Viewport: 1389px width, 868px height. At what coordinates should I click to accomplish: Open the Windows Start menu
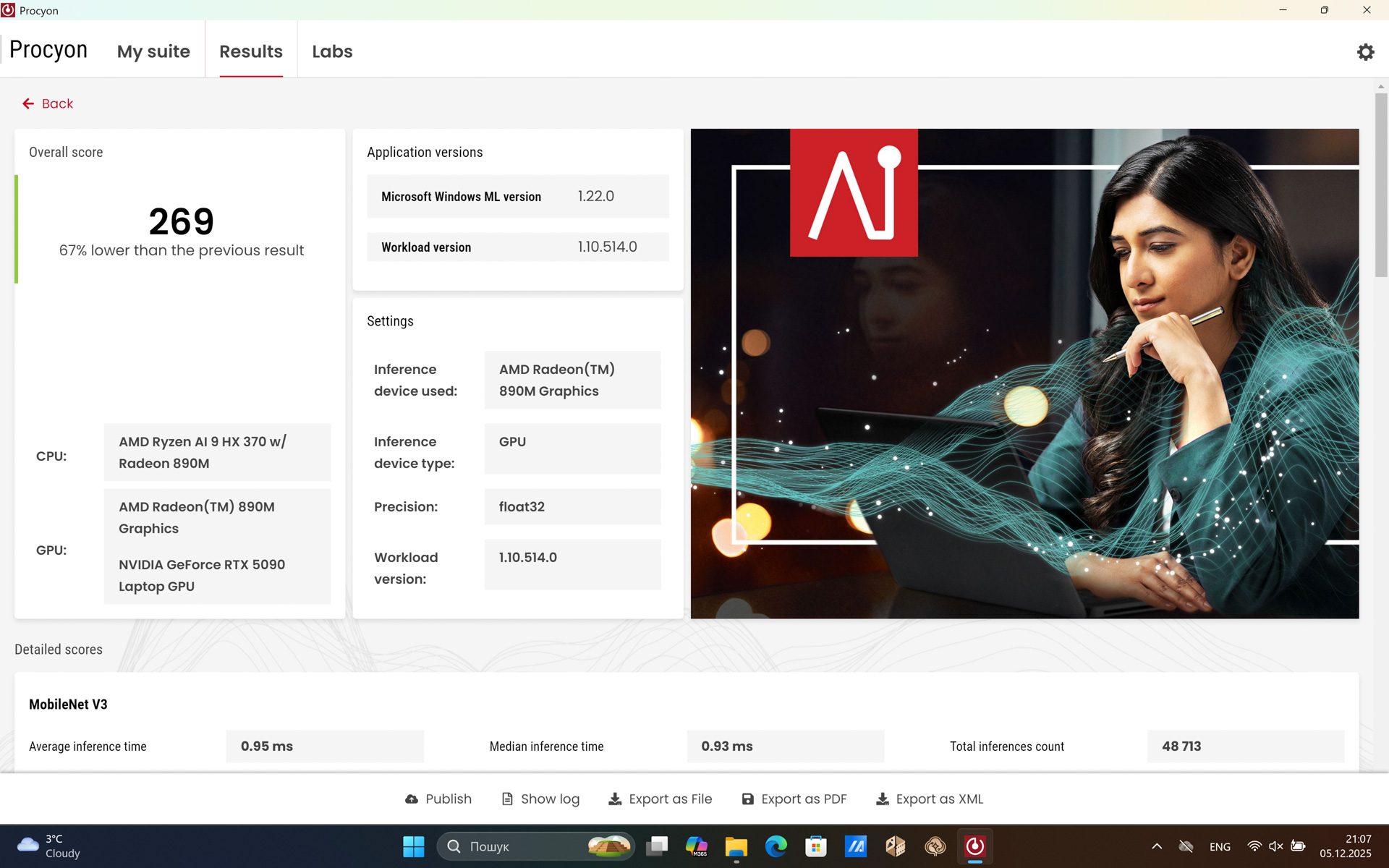tap(414, 846)
